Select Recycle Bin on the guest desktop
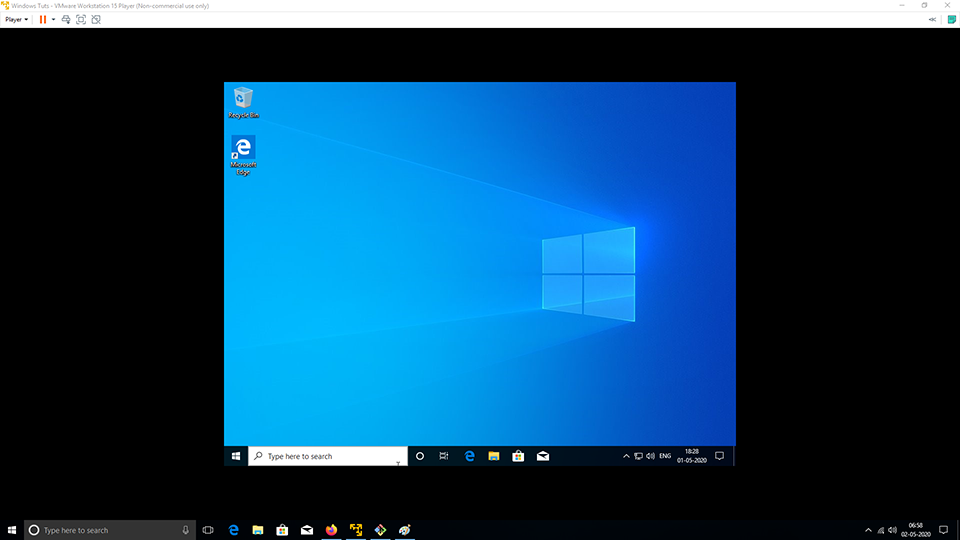 (243, 102)
